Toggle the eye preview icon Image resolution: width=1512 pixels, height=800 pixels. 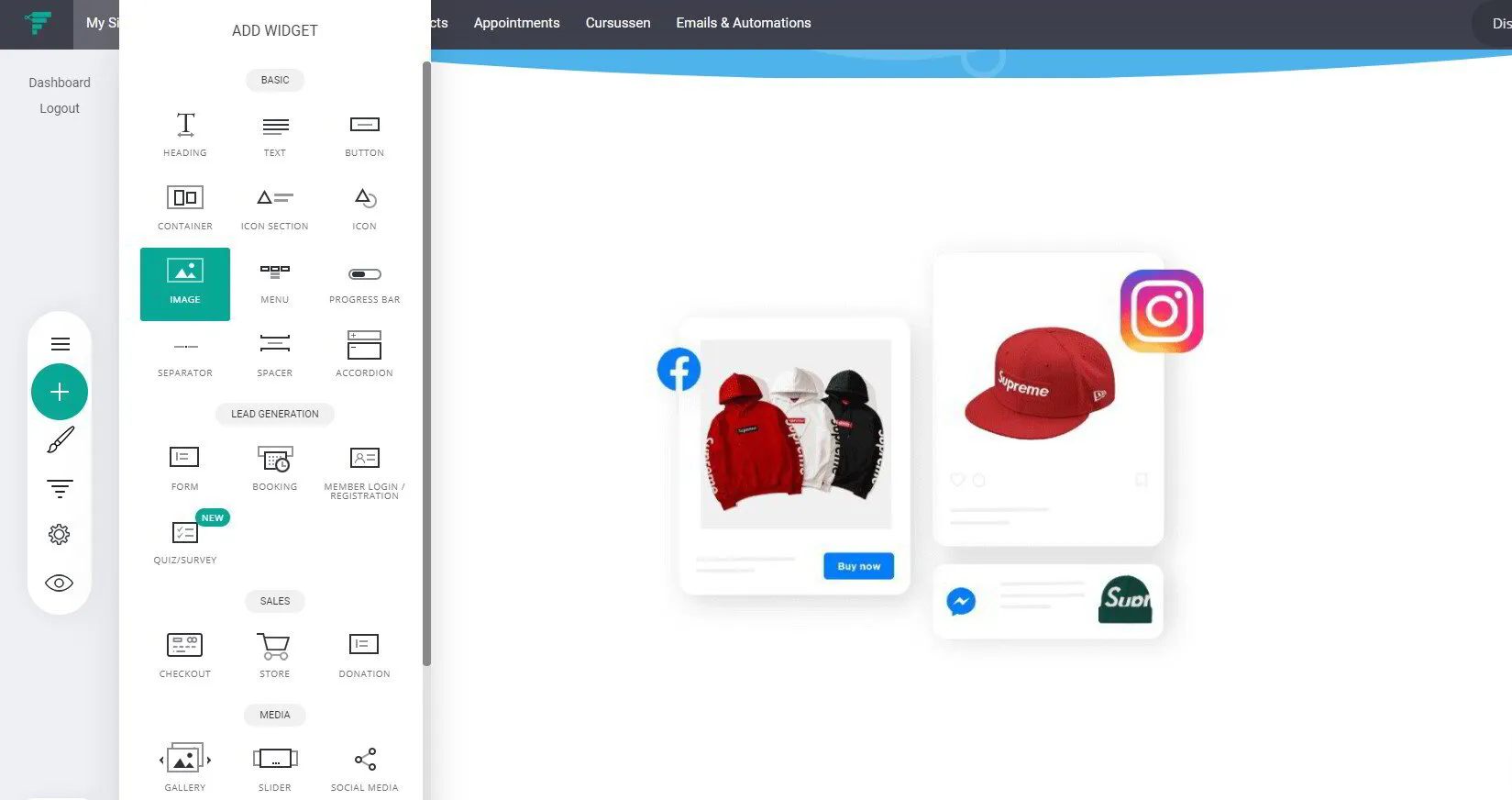point(60,583)
